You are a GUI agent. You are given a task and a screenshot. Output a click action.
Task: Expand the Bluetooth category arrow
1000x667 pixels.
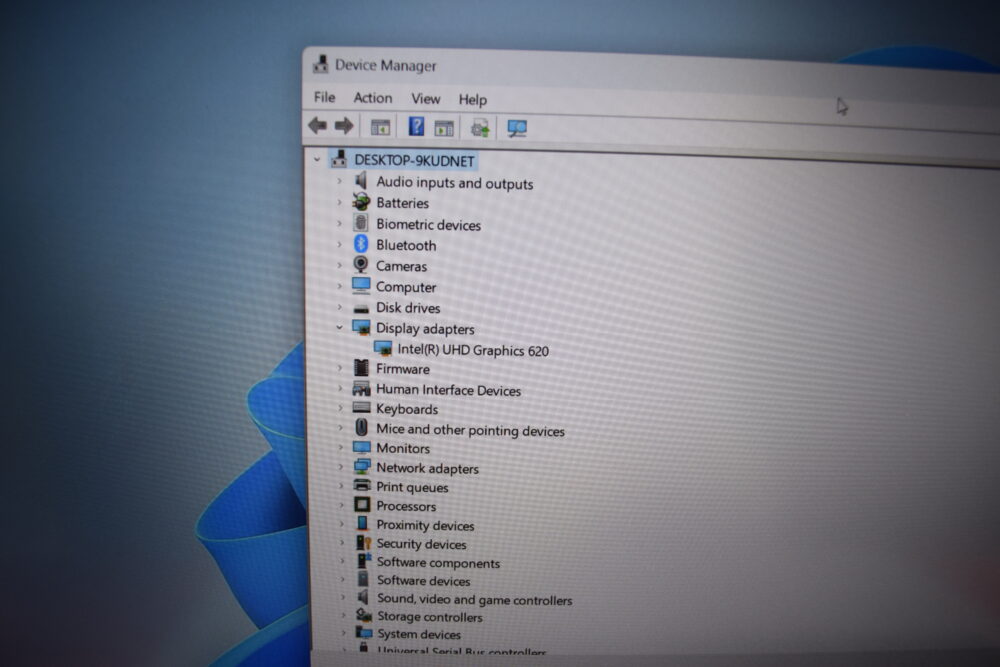point(339,244)
